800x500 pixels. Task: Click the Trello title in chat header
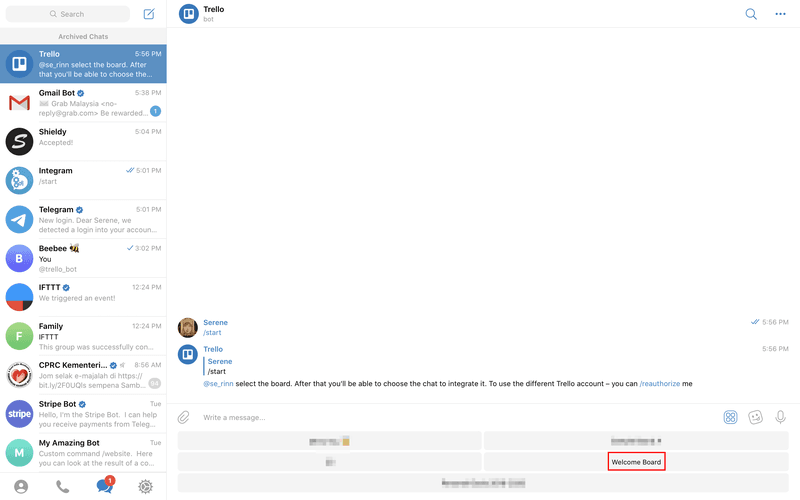pos(213,9)
